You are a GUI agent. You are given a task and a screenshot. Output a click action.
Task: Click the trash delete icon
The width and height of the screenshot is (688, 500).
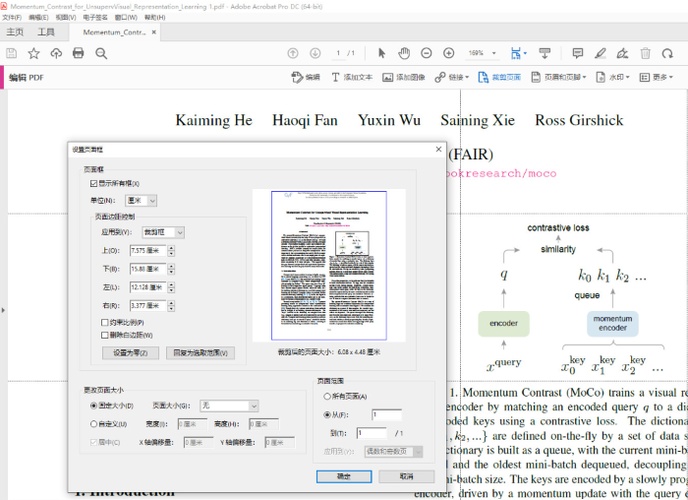[x=645, y=54]
